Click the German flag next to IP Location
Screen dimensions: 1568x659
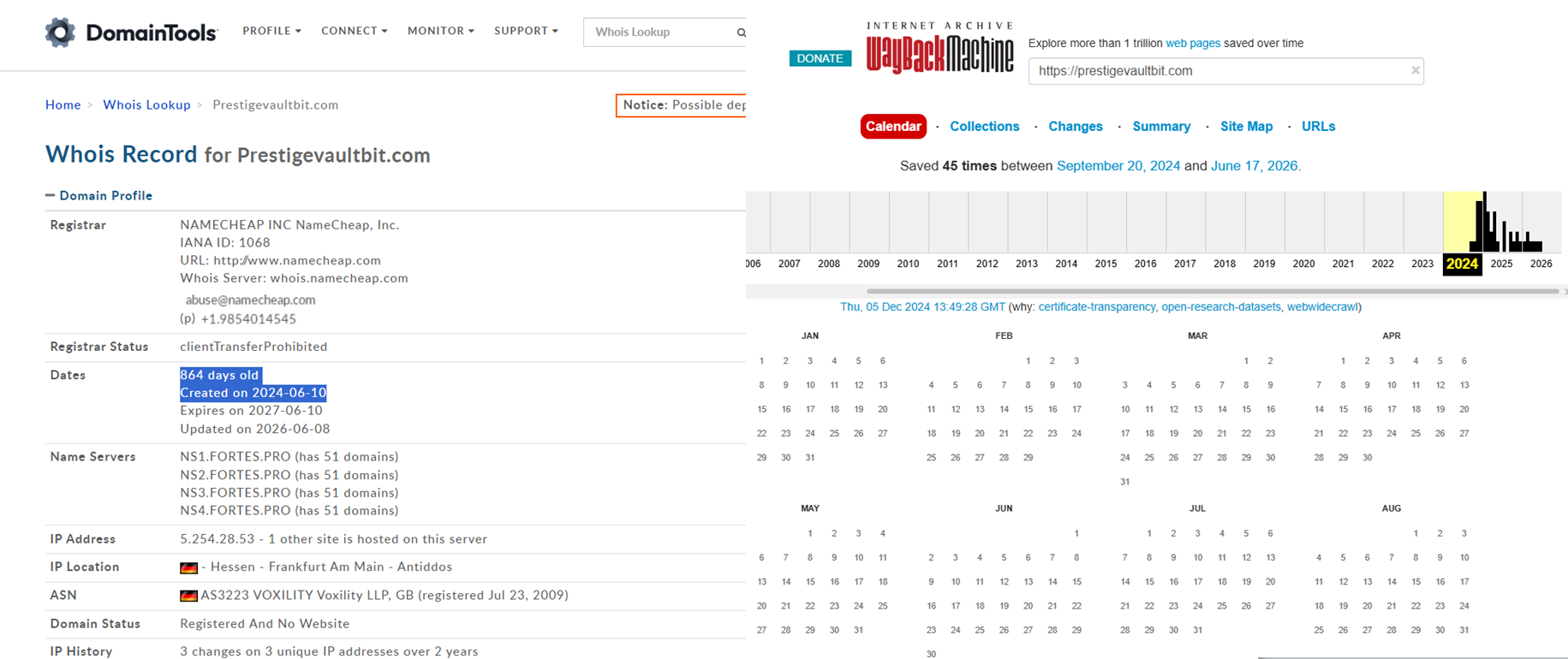tap(188, 567)
